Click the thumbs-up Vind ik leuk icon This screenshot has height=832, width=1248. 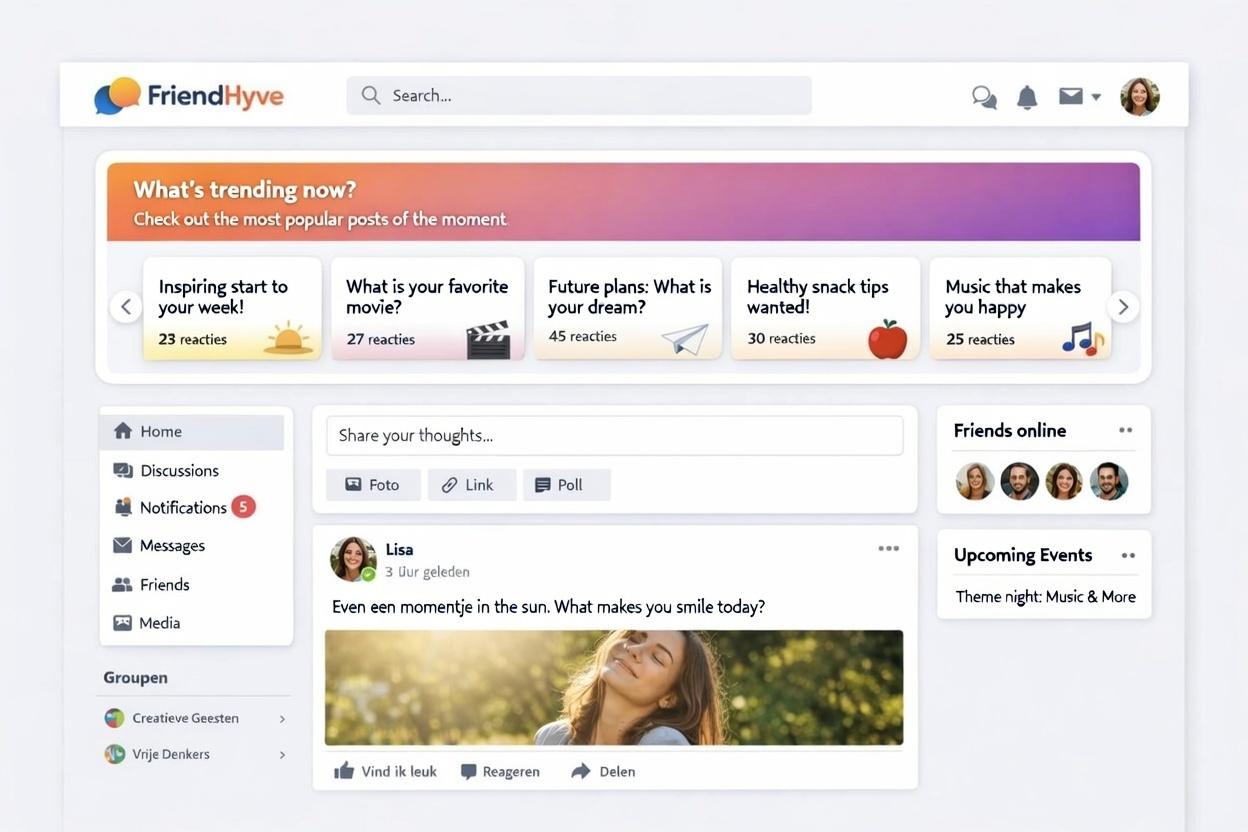[344, 771]
